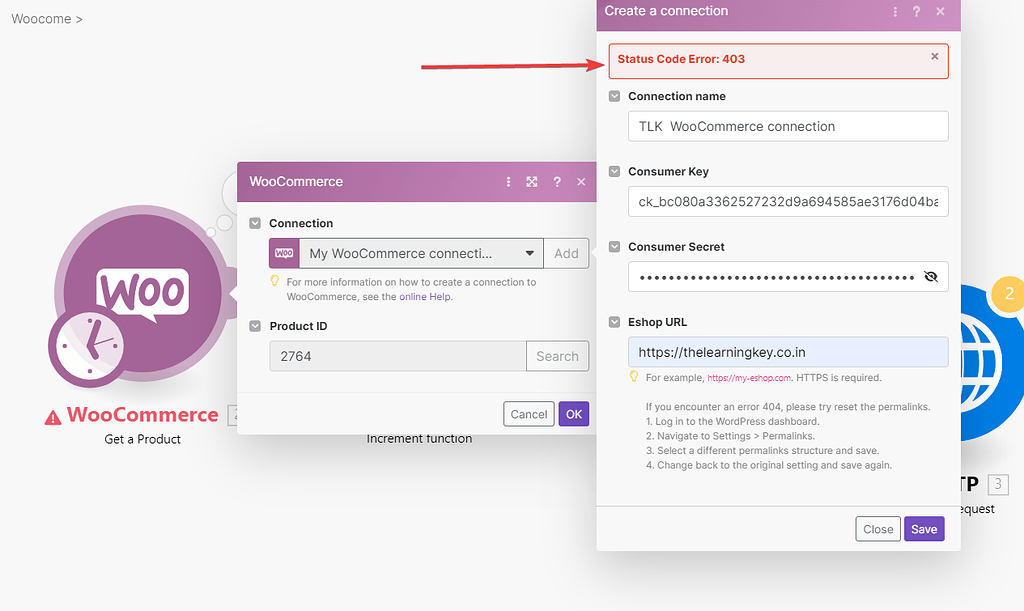Screen dimensions: 1024x611
Task: Click the lightbulb hint icon under Eshop URL
Action: coord(633,377)
